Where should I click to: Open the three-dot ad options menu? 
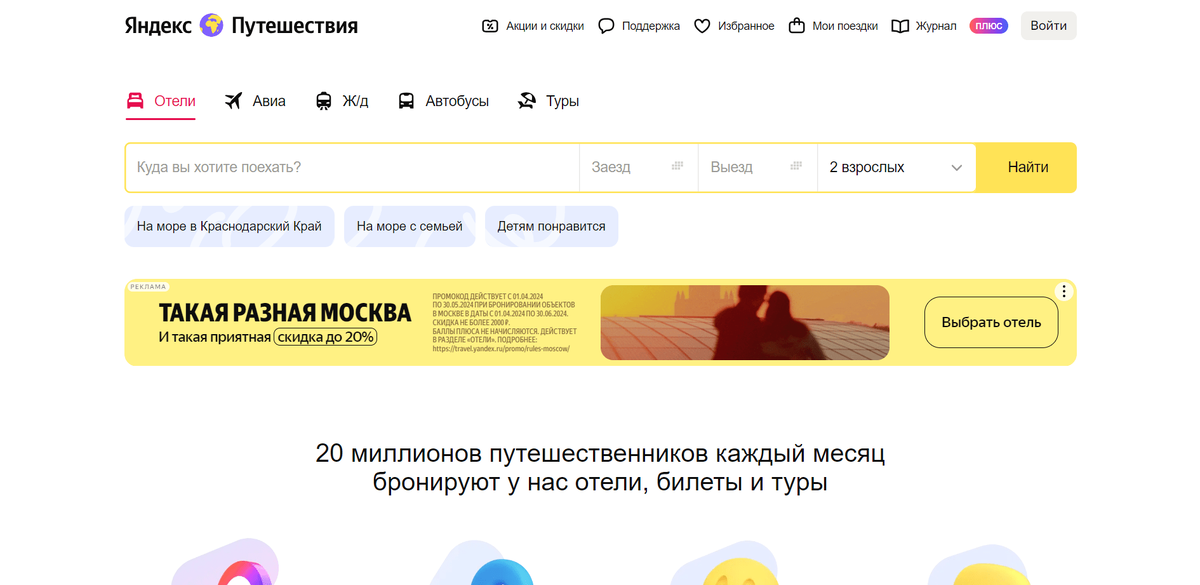[x=1064, y=292]
